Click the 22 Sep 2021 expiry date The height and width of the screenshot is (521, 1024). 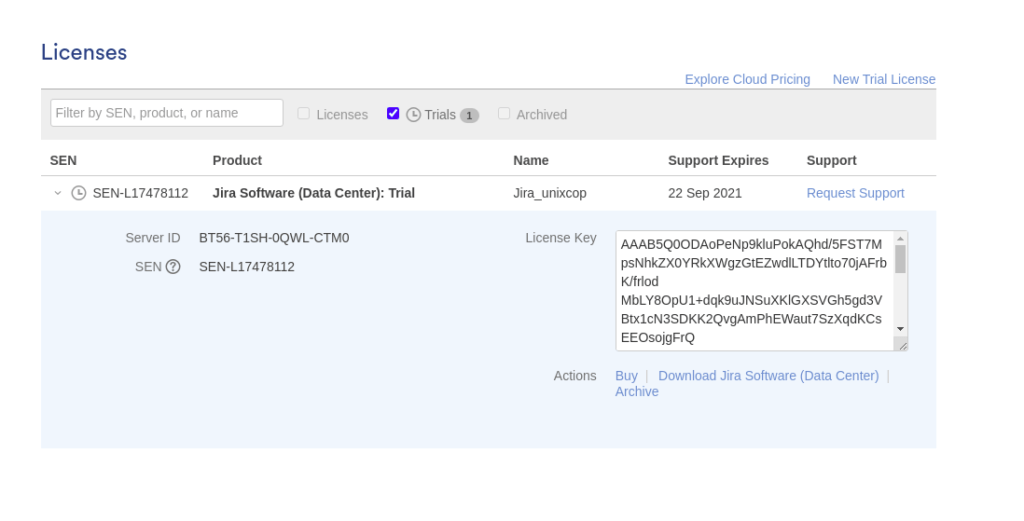705,193
